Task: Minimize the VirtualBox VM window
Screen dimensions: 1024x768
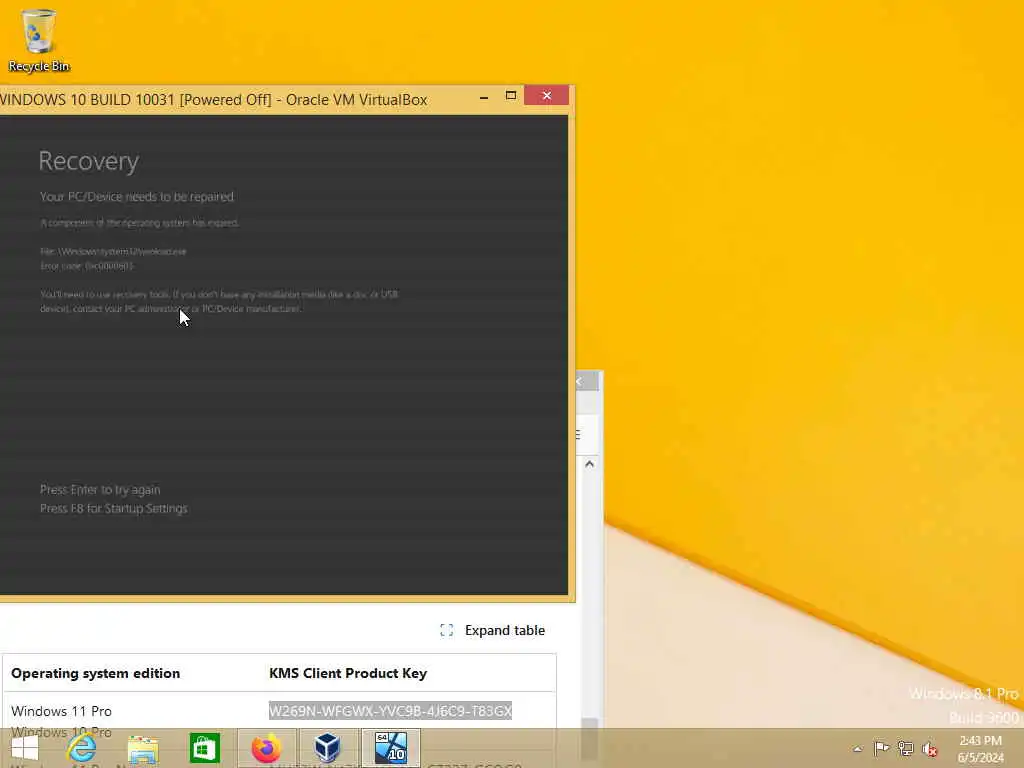Action: point(484,97)
